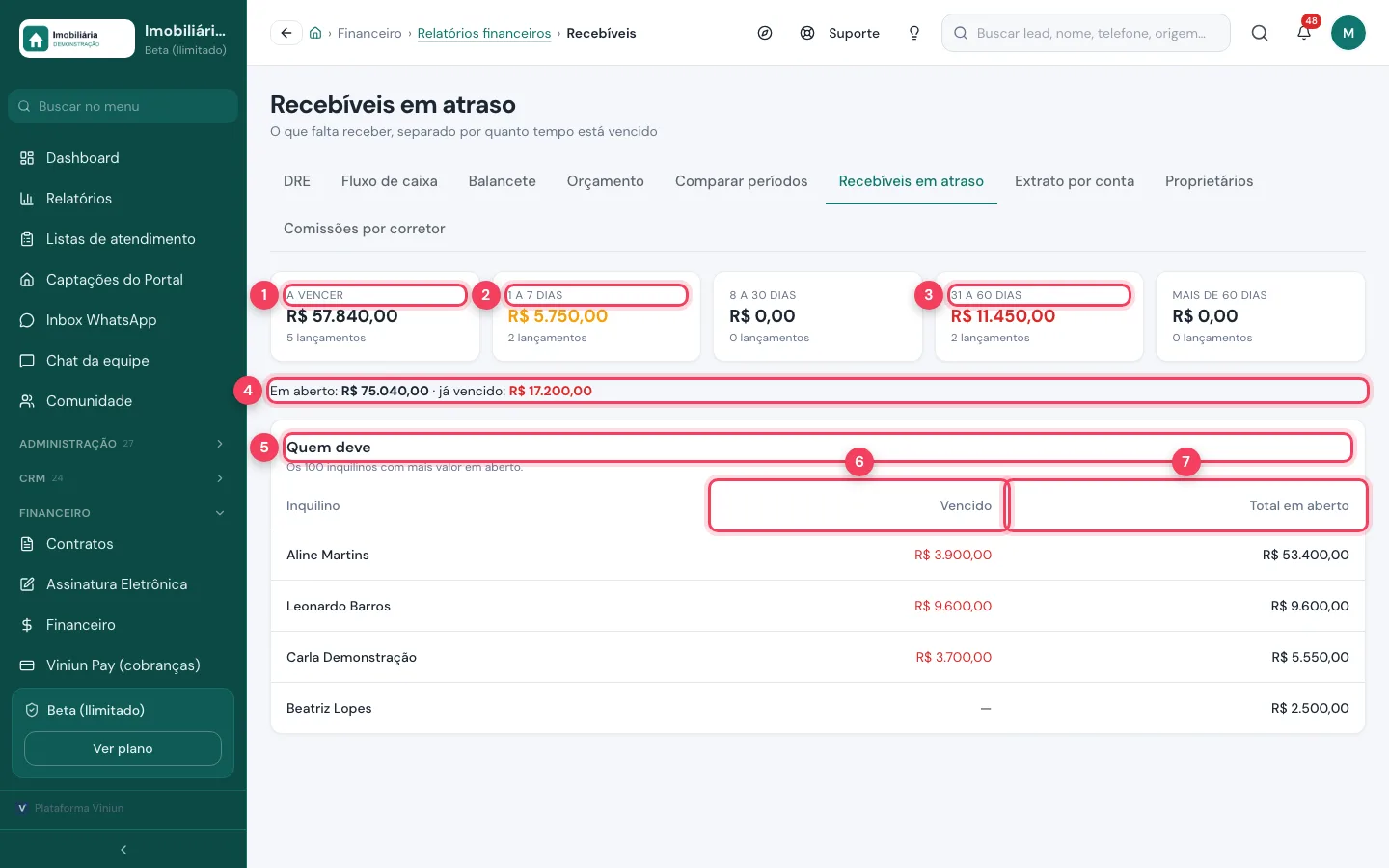Expand the CRM section

coord(123,478)
